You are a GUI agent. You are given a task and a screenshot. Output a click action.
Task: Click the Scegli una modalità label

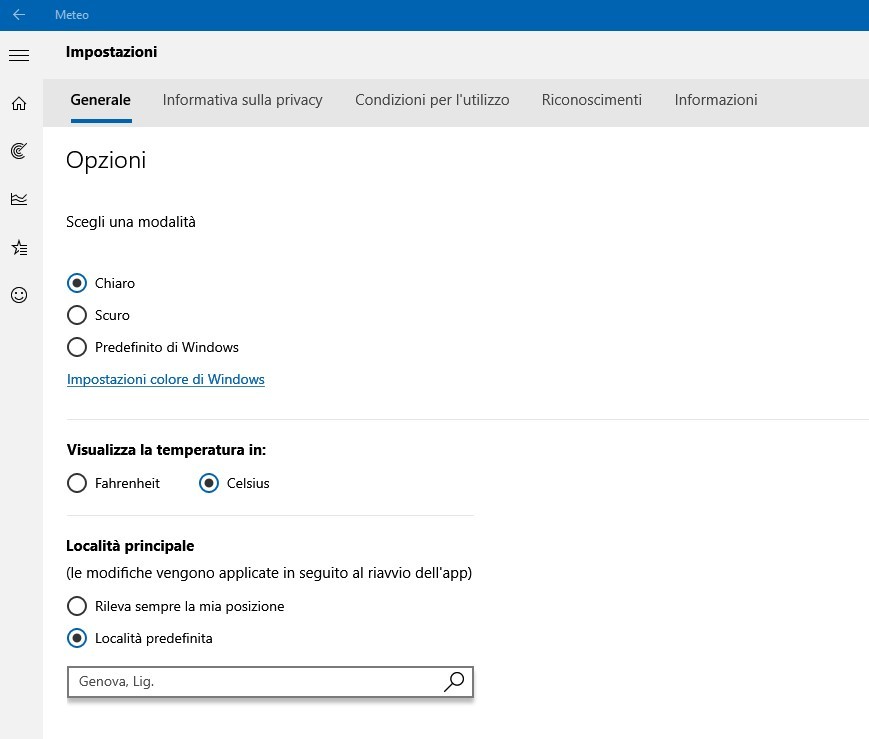point(131,222)
